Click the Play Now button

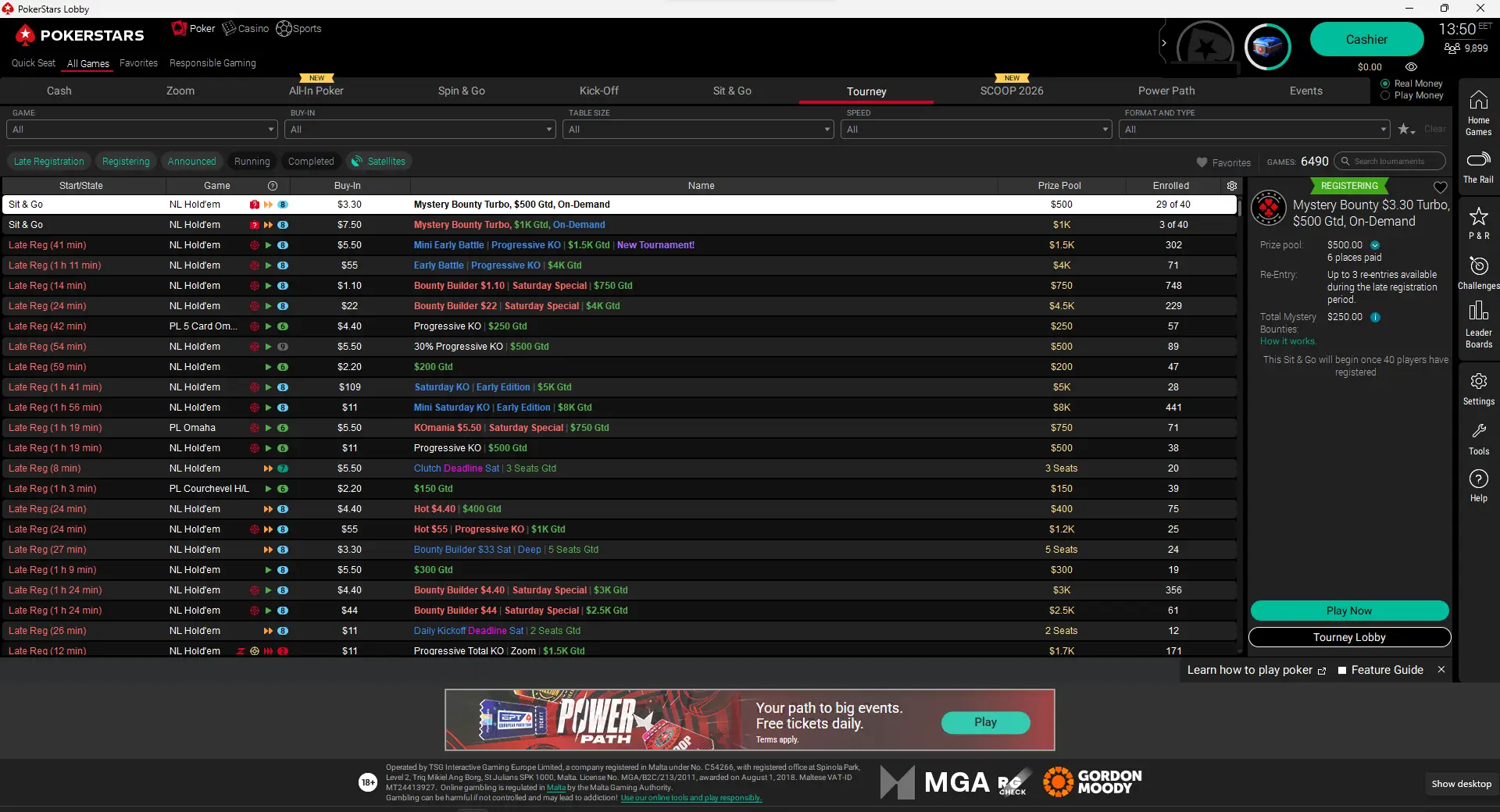(x=1349, y=611)
